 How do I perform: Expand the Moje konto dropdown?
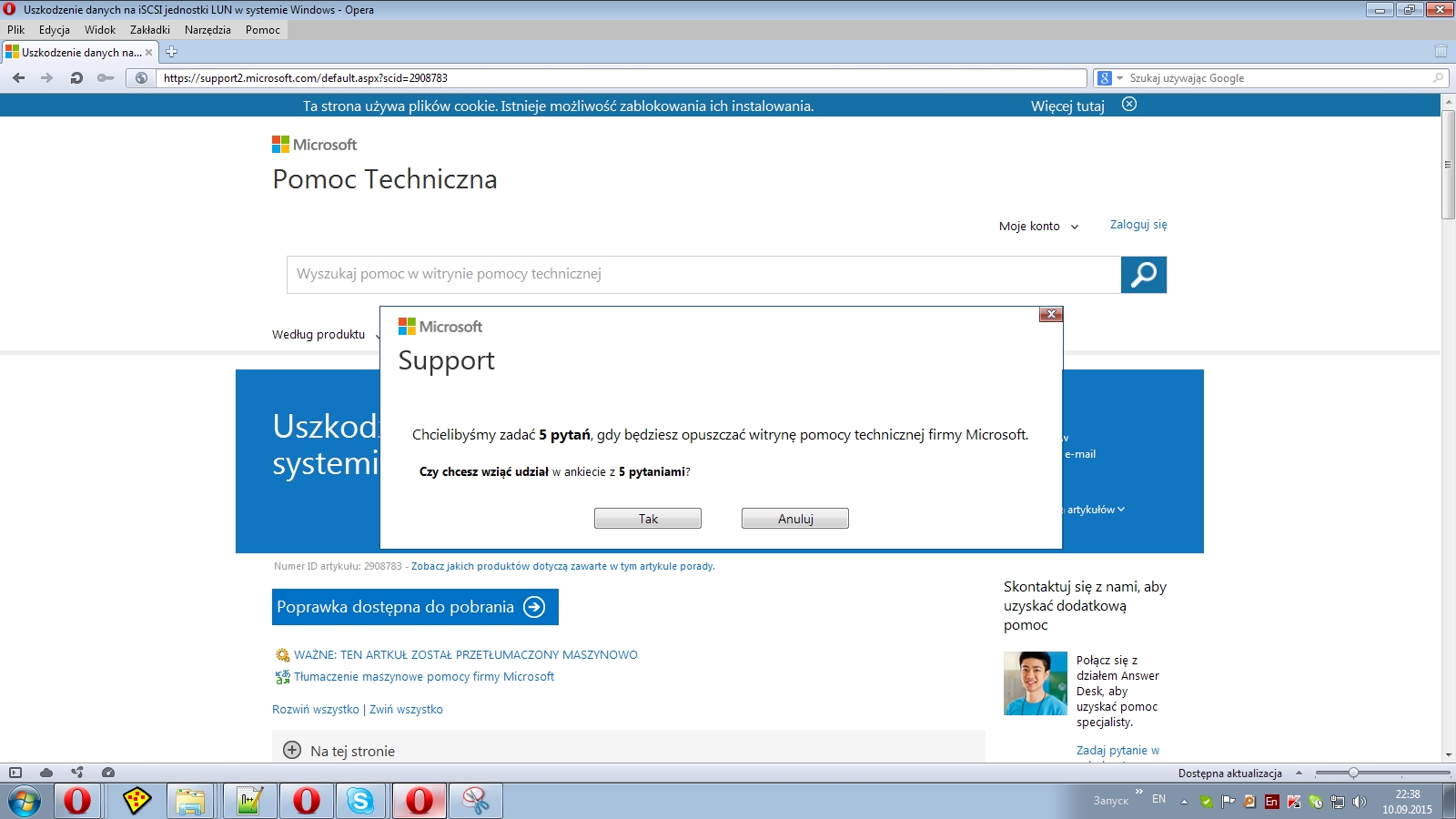coord(1075,227)
